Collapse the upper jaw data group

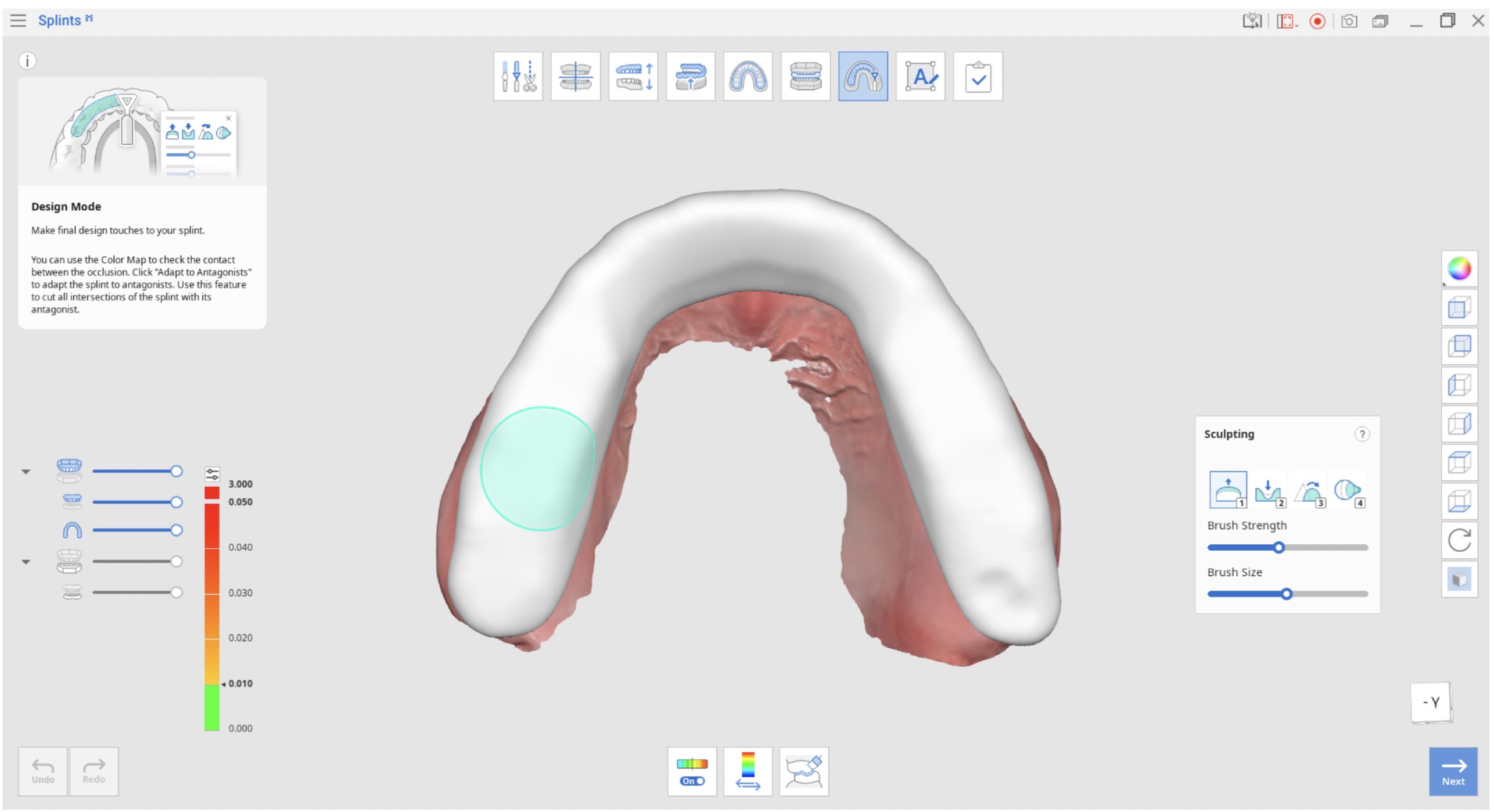[x=26, y=472]
